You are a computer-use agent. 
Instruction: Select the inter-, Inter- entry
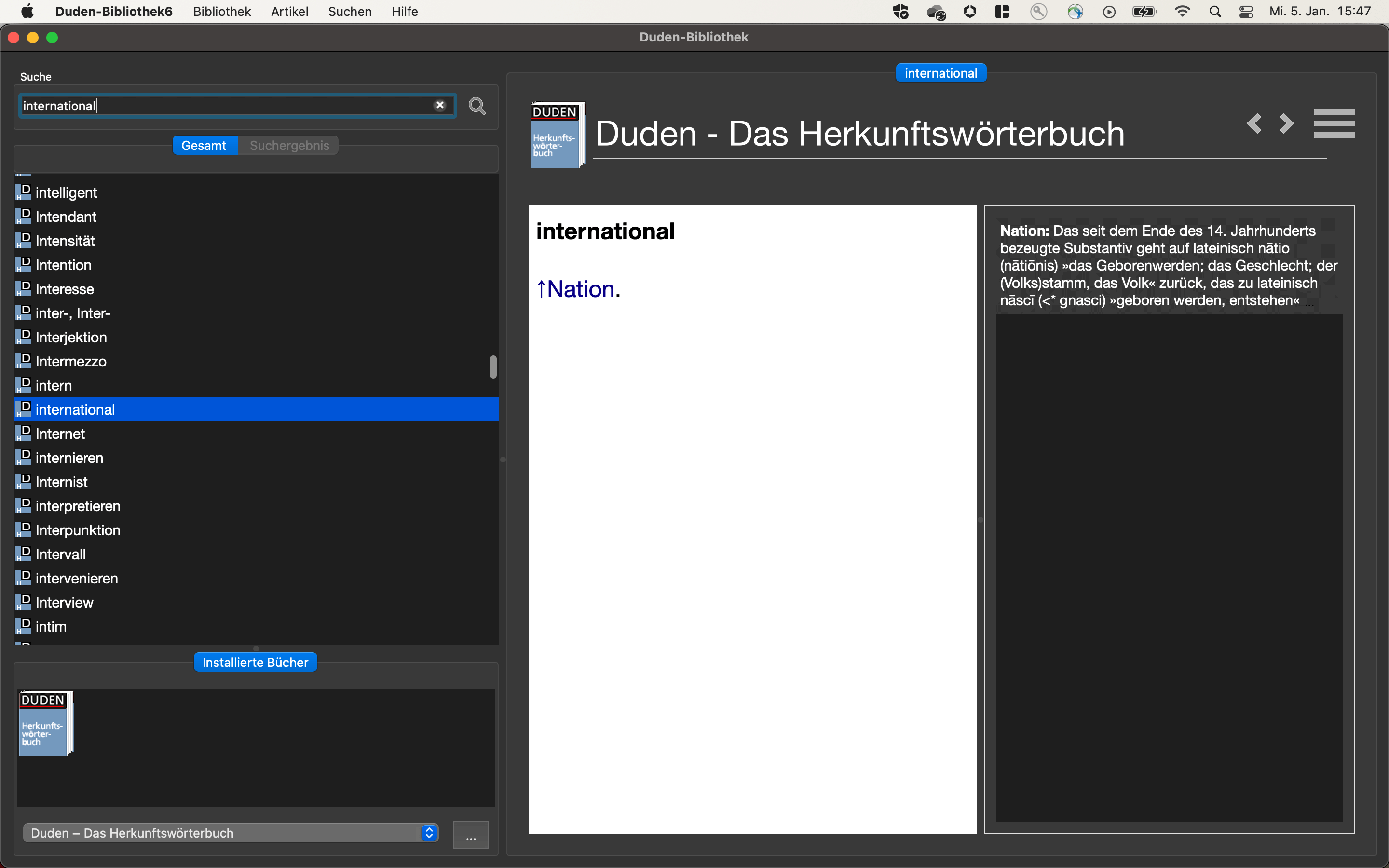click(x=256, y=313)
